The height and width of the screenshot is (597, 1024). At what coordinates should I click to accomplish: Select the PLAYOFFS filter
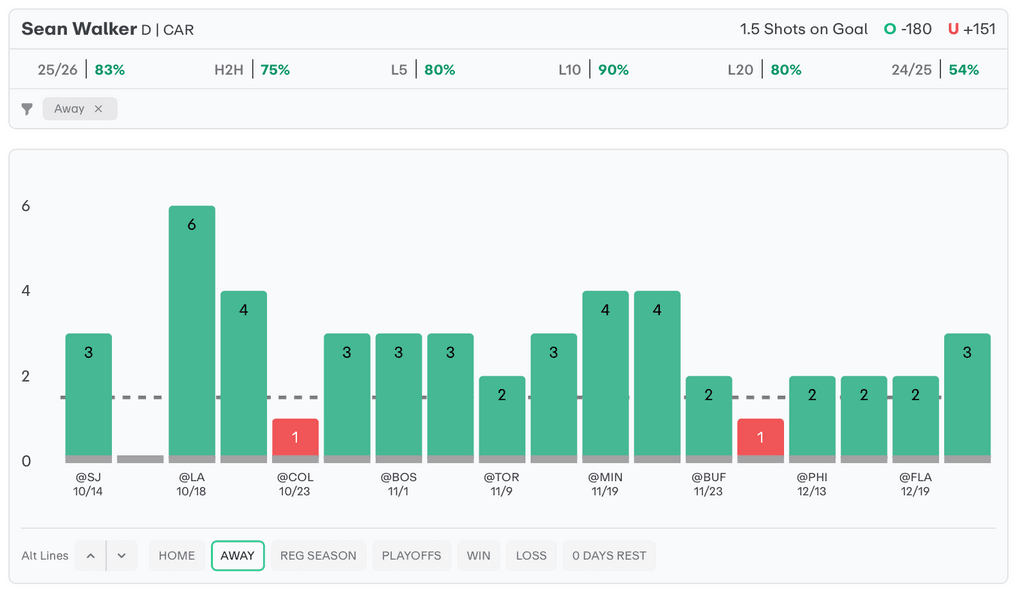pyautogui.click(x=411, y=556)
